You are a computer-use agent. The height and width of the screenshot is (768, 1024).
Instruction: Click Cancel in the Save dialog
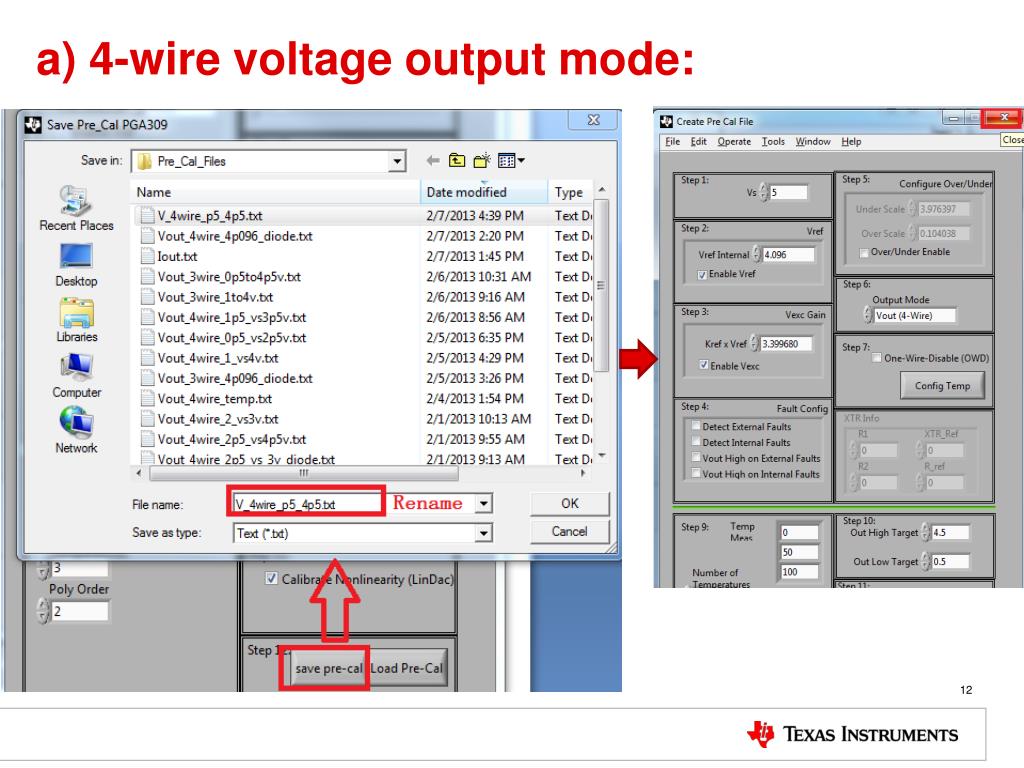click(569, 532)
